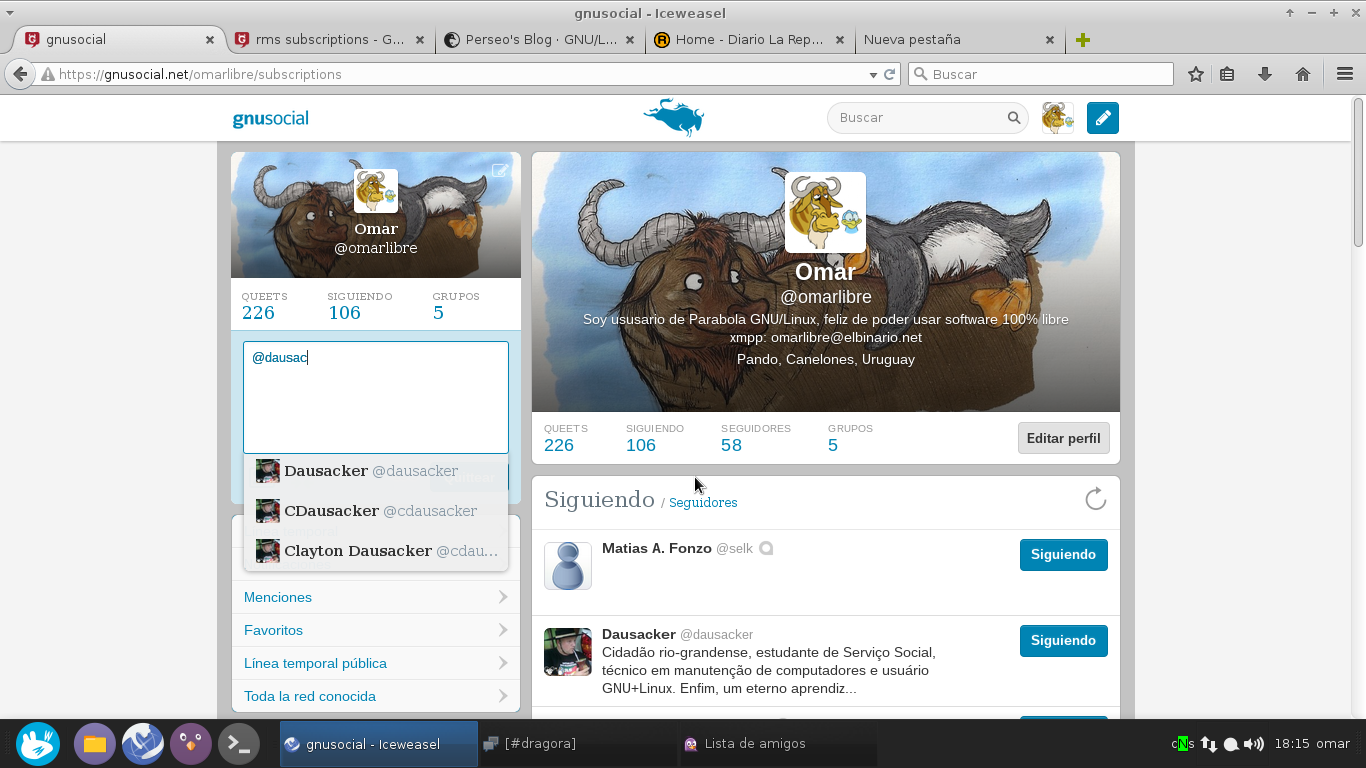Click the magnifier in the gnusocial search
The image size is (1366, 768).
point(1014,118)
